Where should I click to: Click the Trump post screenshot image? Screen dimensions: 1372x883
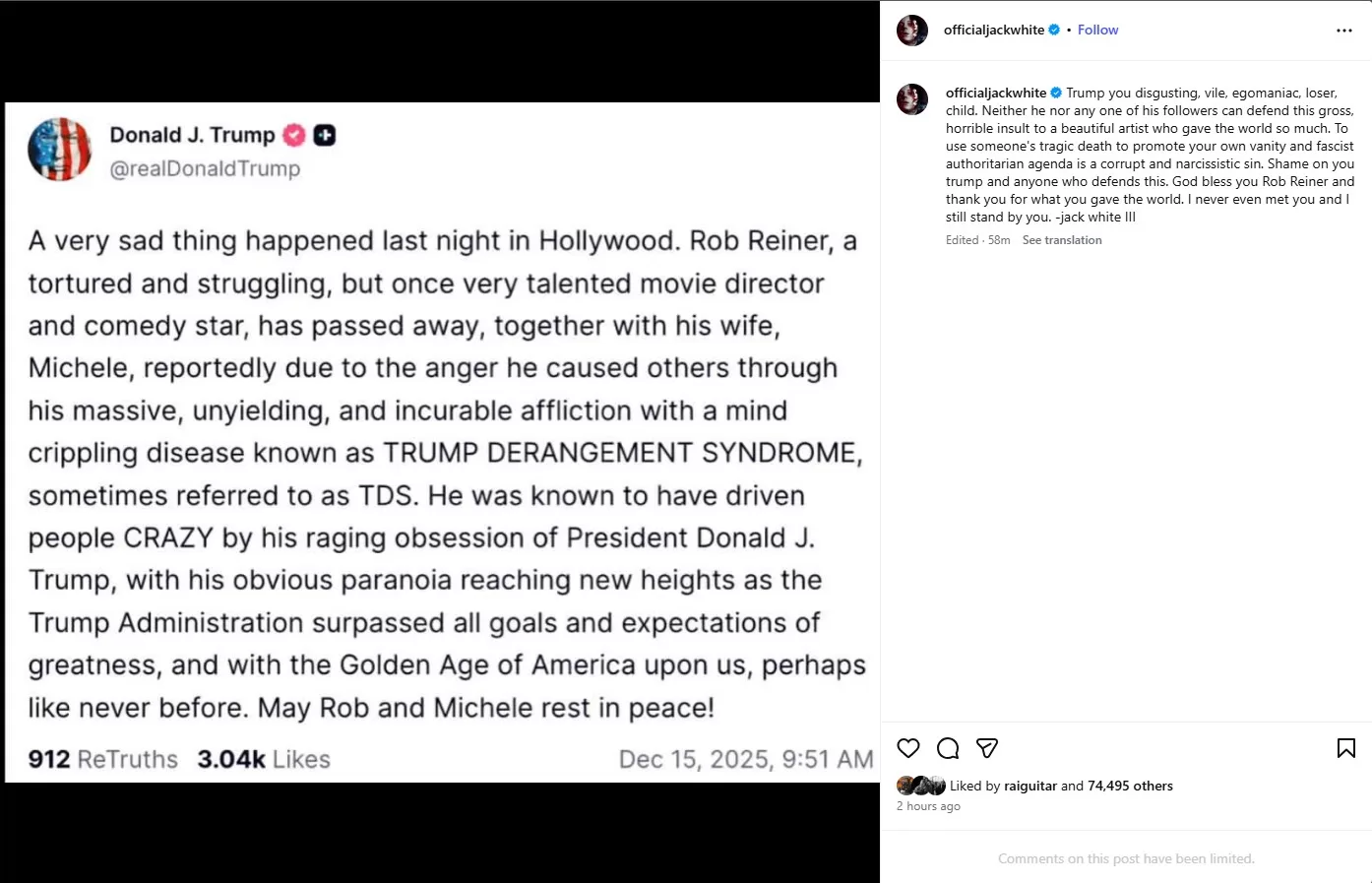pyautogui.click(x=441, y=443)
